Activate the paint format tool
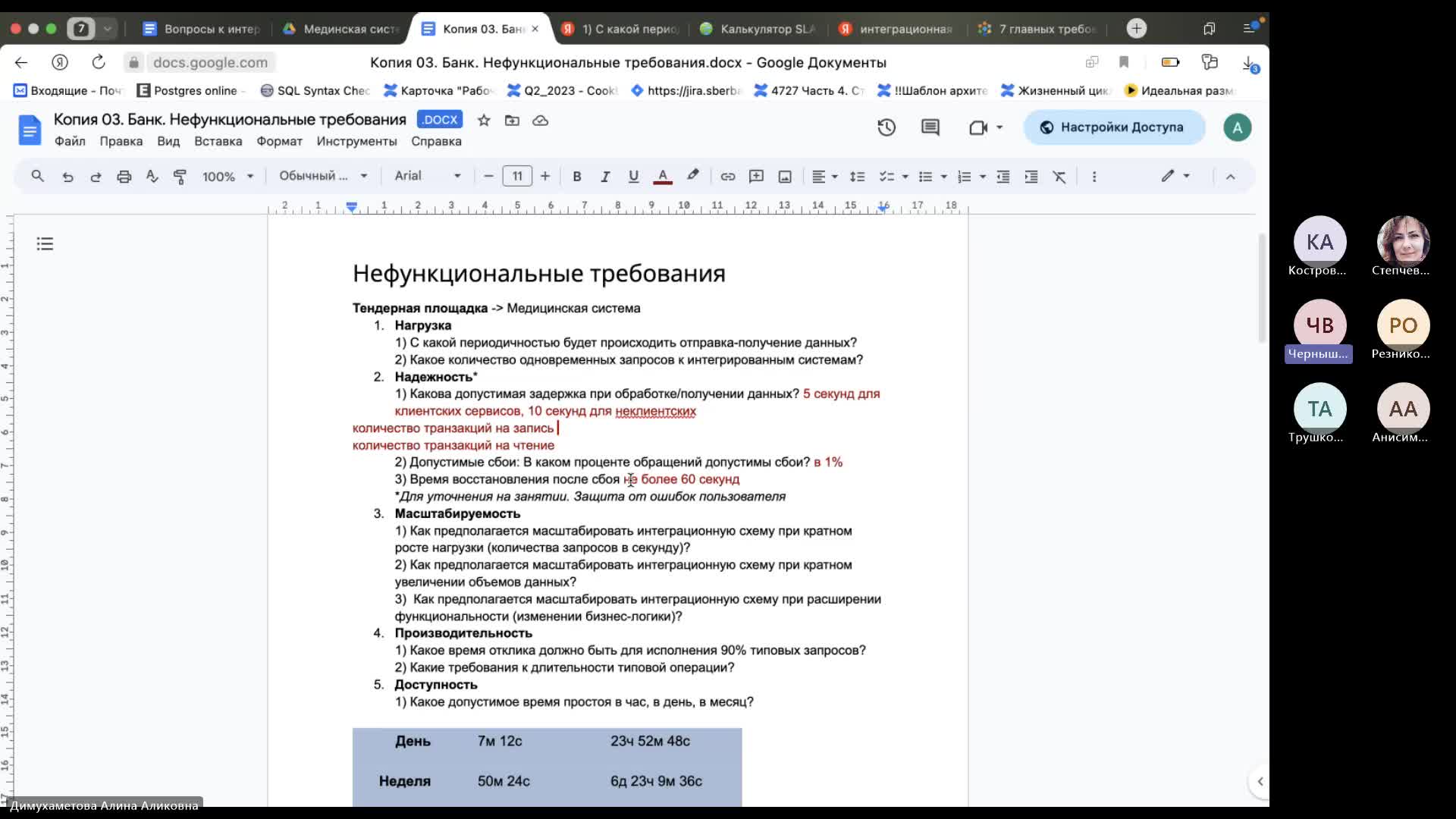1456x819 pixels. point(180,177)
